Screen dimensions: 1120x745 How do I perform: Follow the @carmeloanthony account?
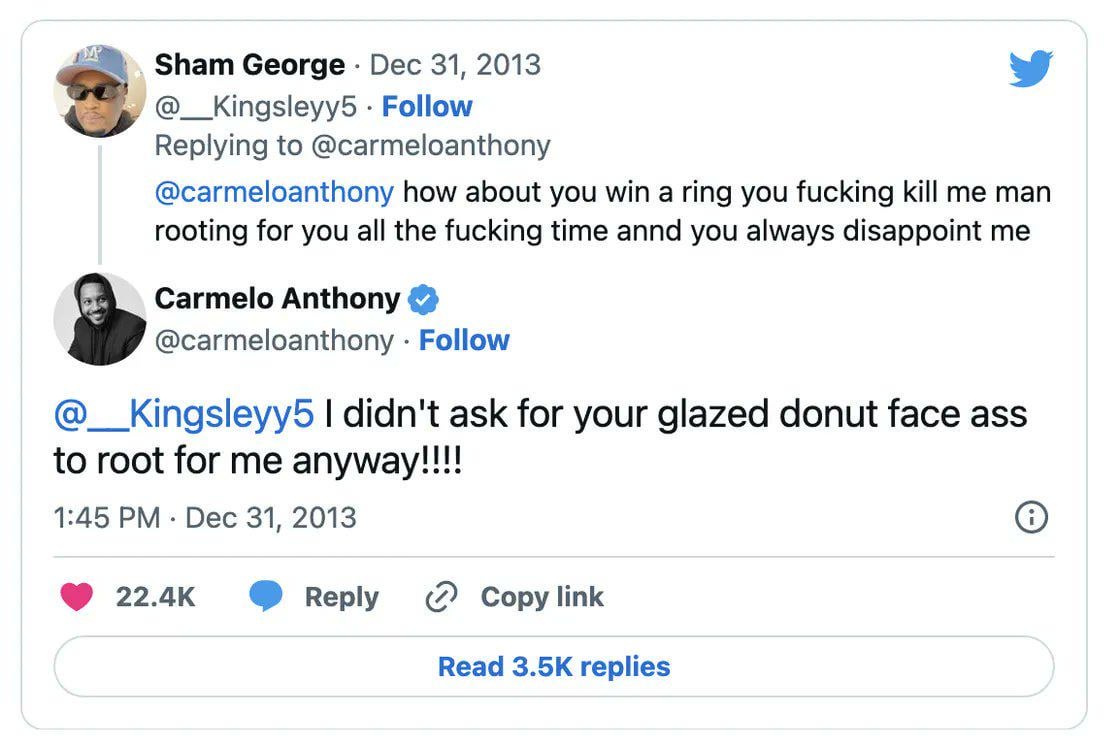[464, 340]
